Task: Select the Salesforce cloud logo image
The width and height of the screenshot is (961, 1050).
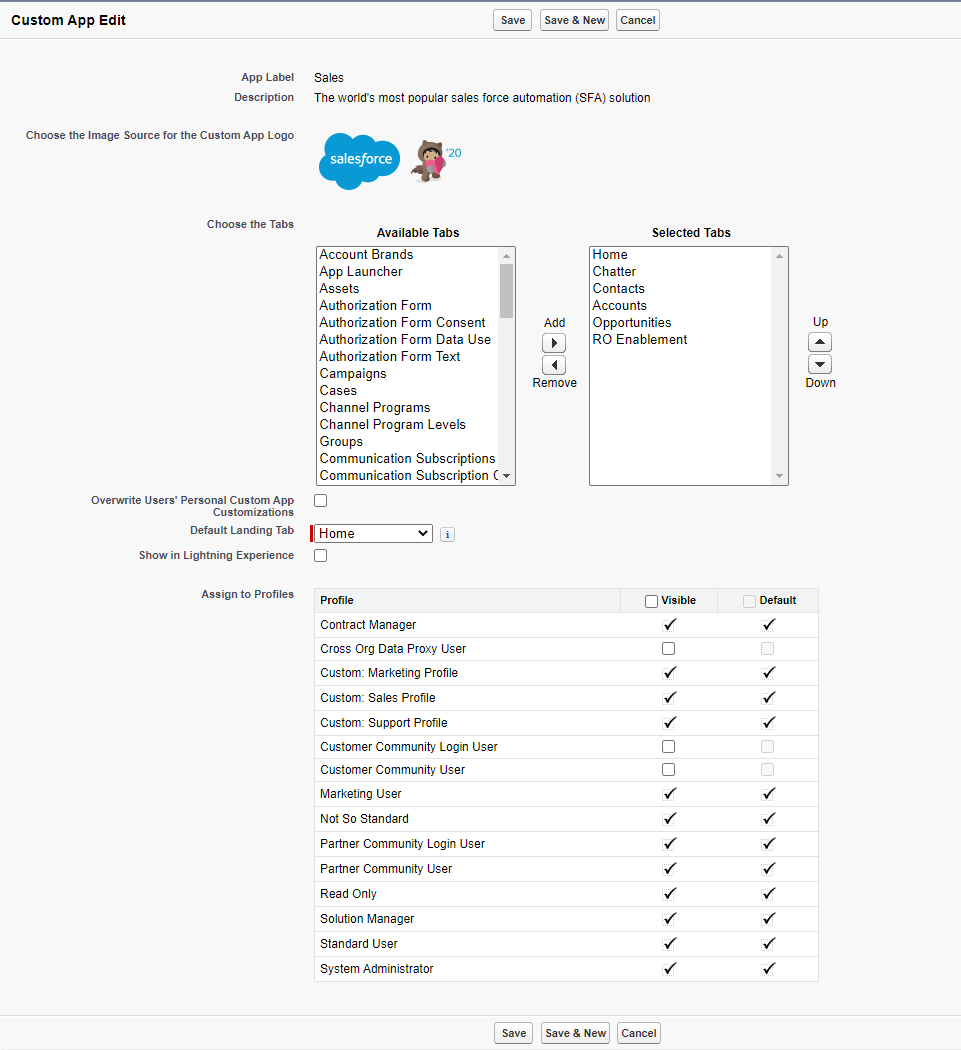Action: click(360, 161)
